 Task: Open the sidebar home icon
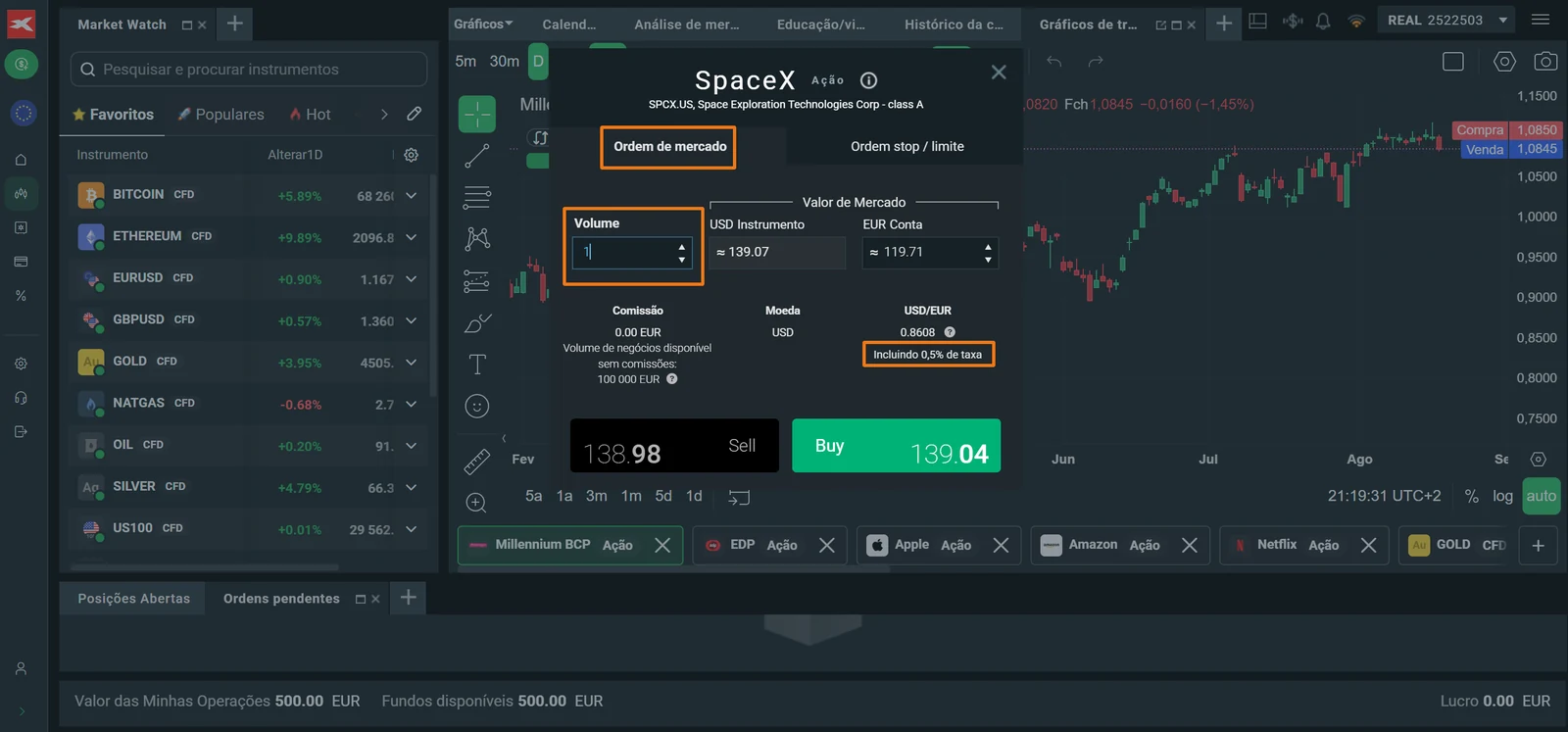tap(21, 160)
